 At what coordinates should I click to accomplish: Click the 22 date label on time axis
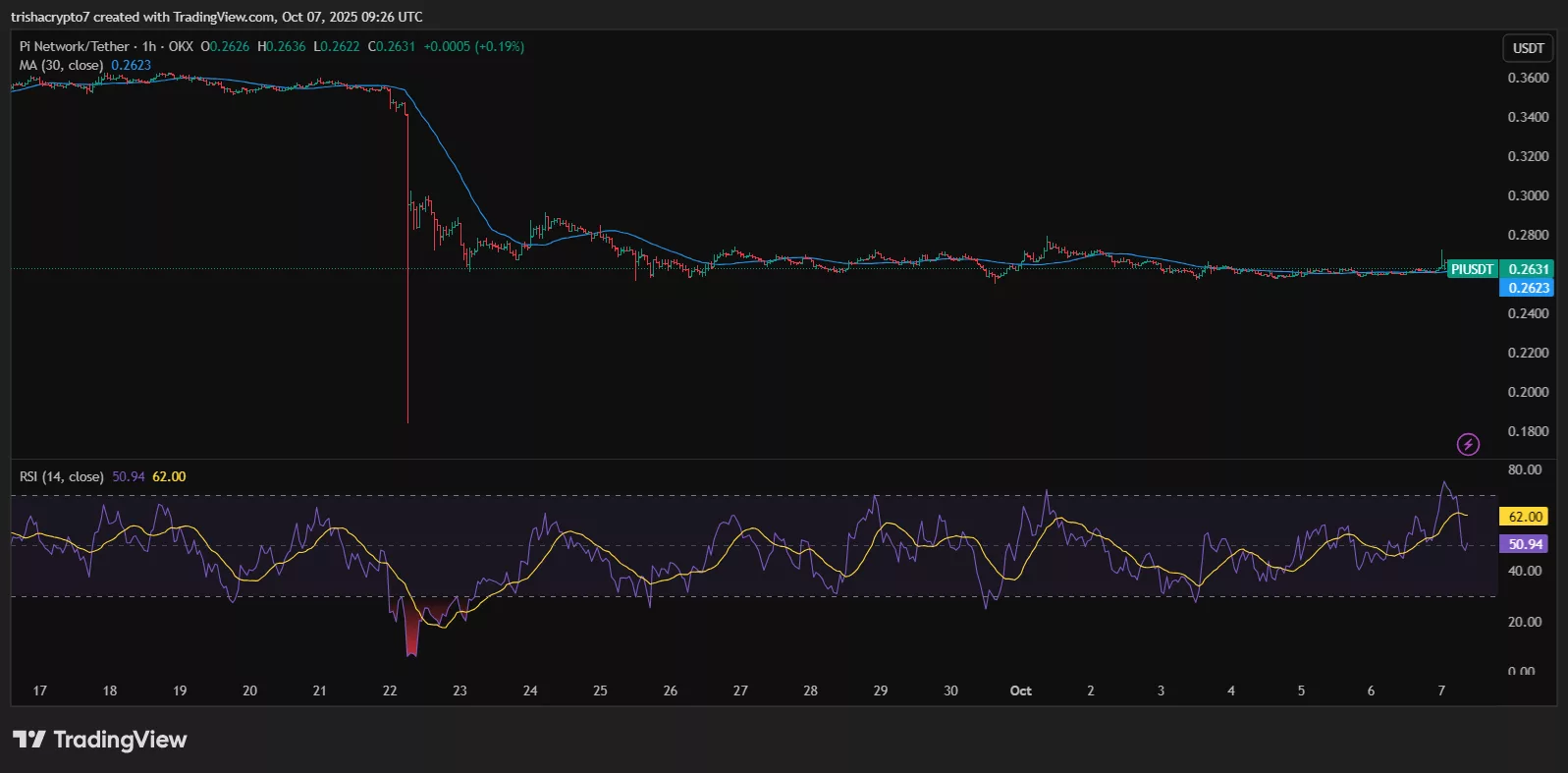coord(390,690)
